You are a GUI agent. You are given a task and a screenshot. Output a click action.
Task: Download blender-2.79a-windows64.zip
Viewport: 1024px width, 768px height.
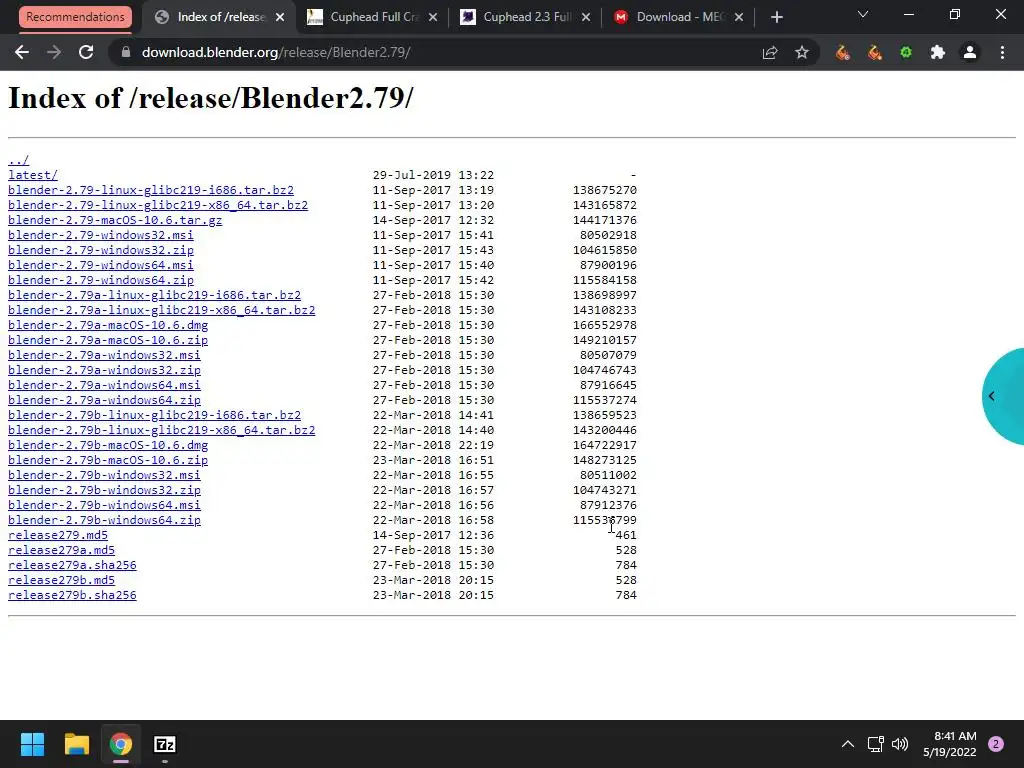(104, 400)
